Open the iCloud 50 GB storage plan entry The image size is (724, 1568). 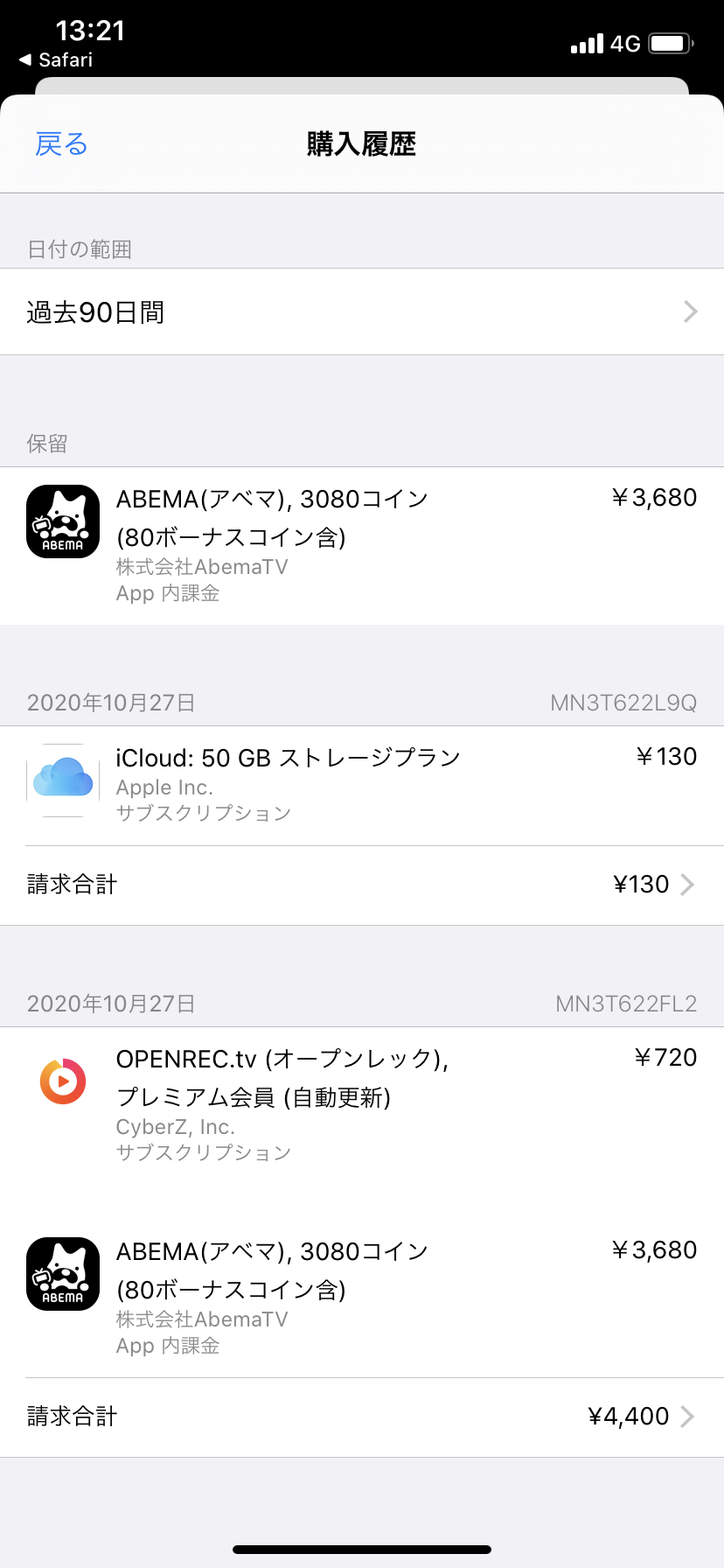click(x=289, y=758)
